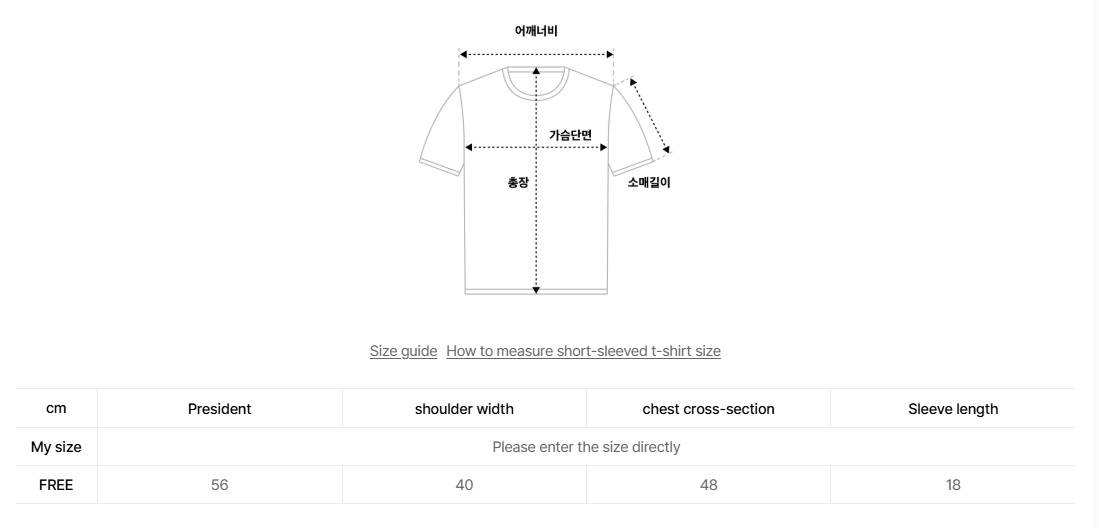Click the 총장 length label
This screenshot has height=528, width=1099.
pyautogui.click(x=518, y=183)
